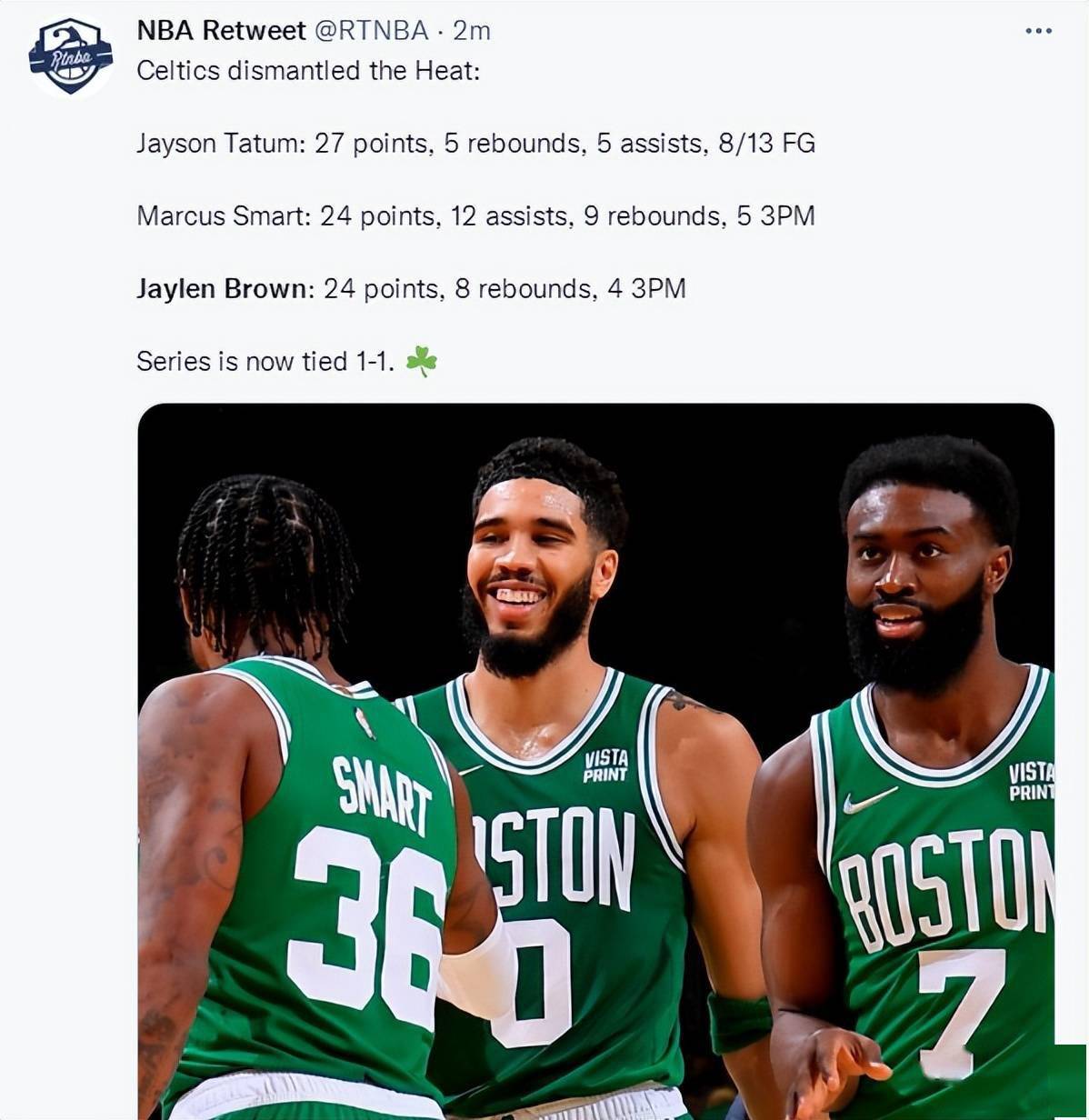
Task: Click the NBA logo on Smart's jersey back
Action: pos(365,724)
